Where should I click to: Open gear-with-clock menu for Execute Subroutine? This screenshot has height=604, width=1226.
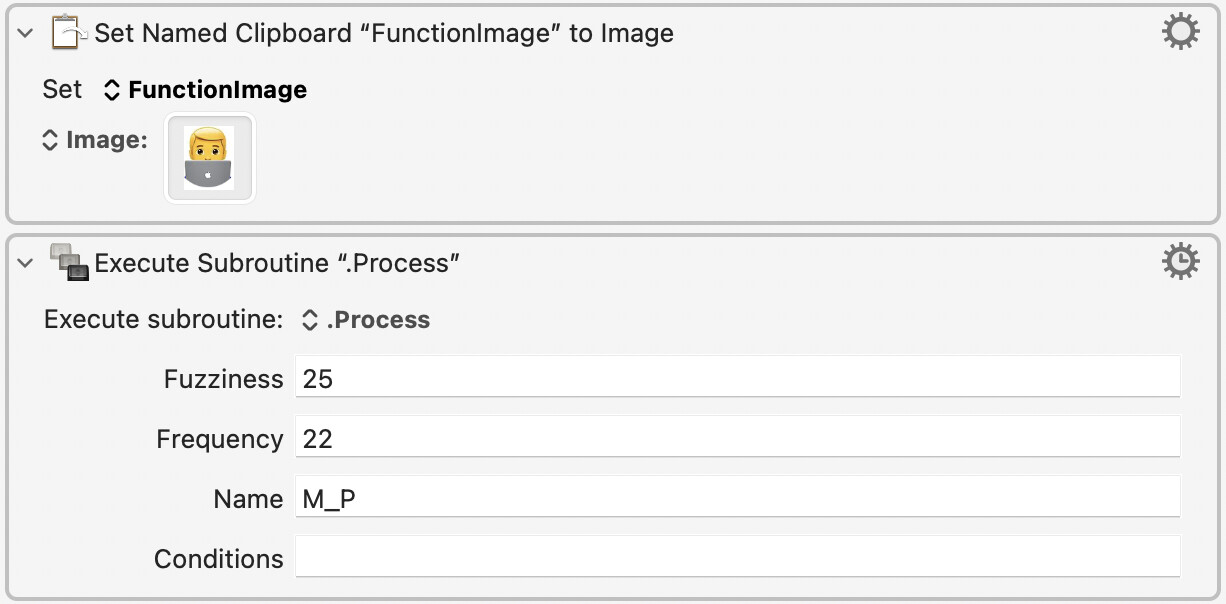(x=1180, y=262)
